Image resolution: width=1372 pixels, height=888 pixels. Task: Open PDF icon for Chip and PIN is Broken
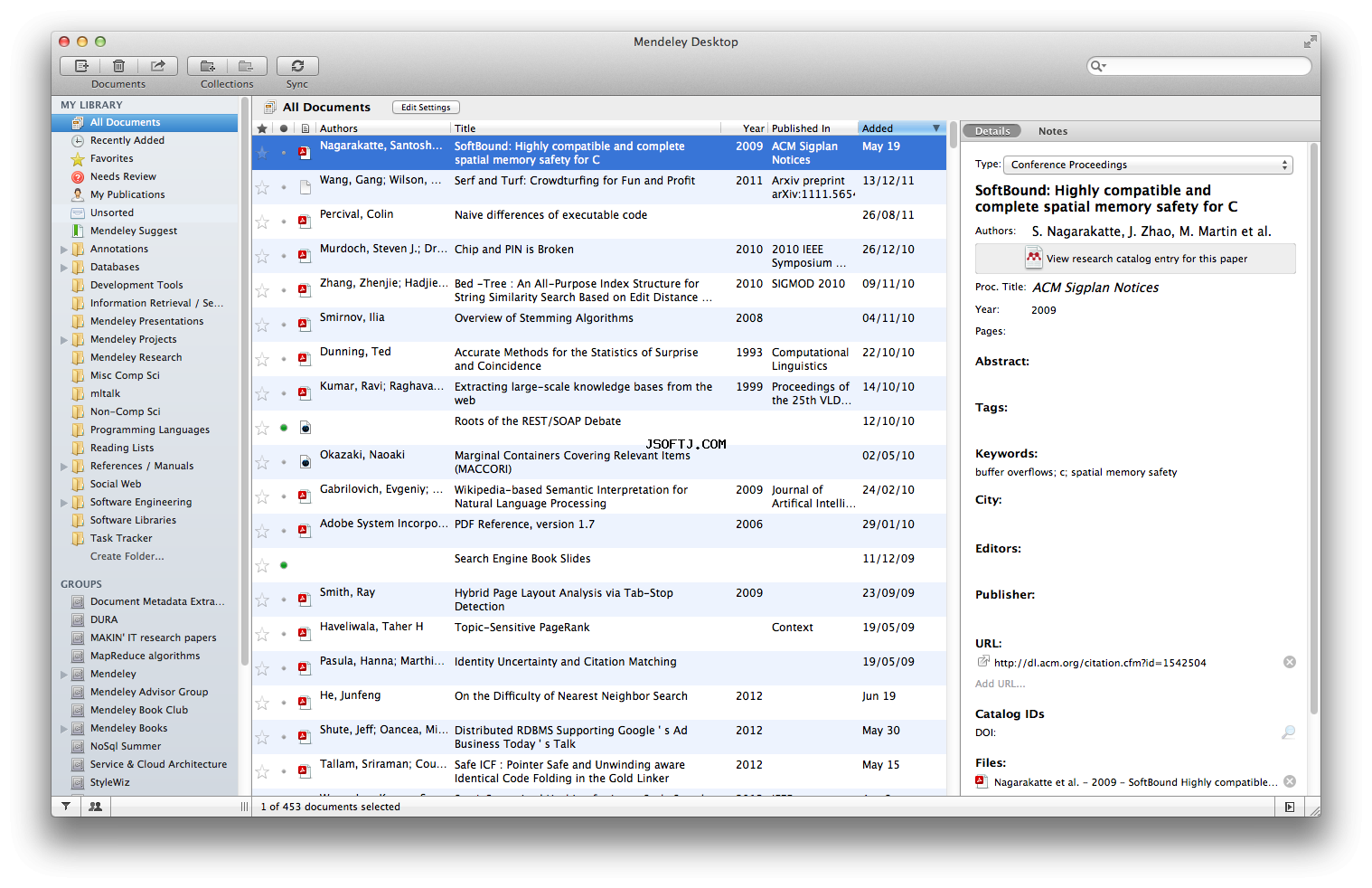(305, 256)
